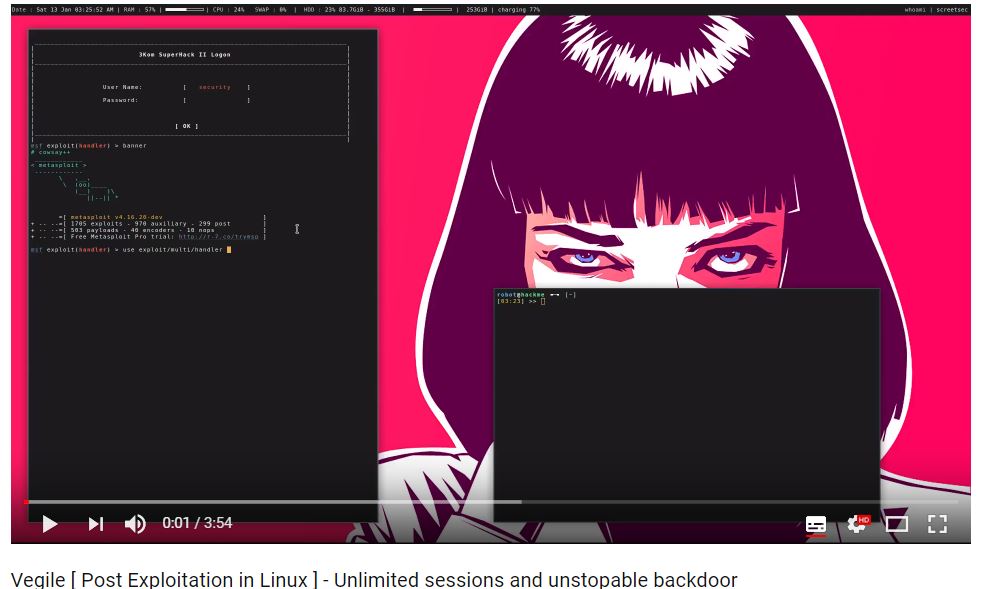The height and width of the screenshot is (589, 985).
Task: Click the 'CPU : 24%' status entry
Action: (x=228, y=10)
